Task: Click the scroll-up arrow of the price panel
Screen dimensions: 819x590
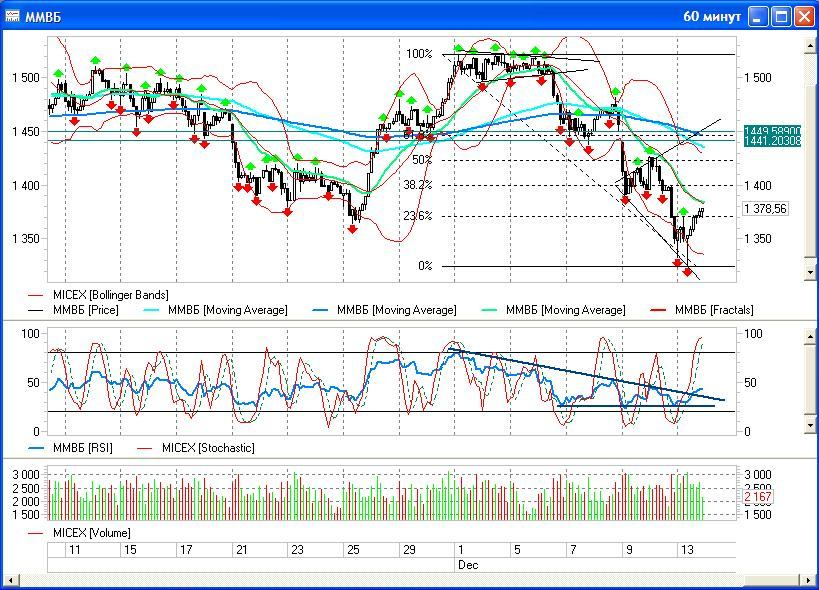Action: point(810,46)
